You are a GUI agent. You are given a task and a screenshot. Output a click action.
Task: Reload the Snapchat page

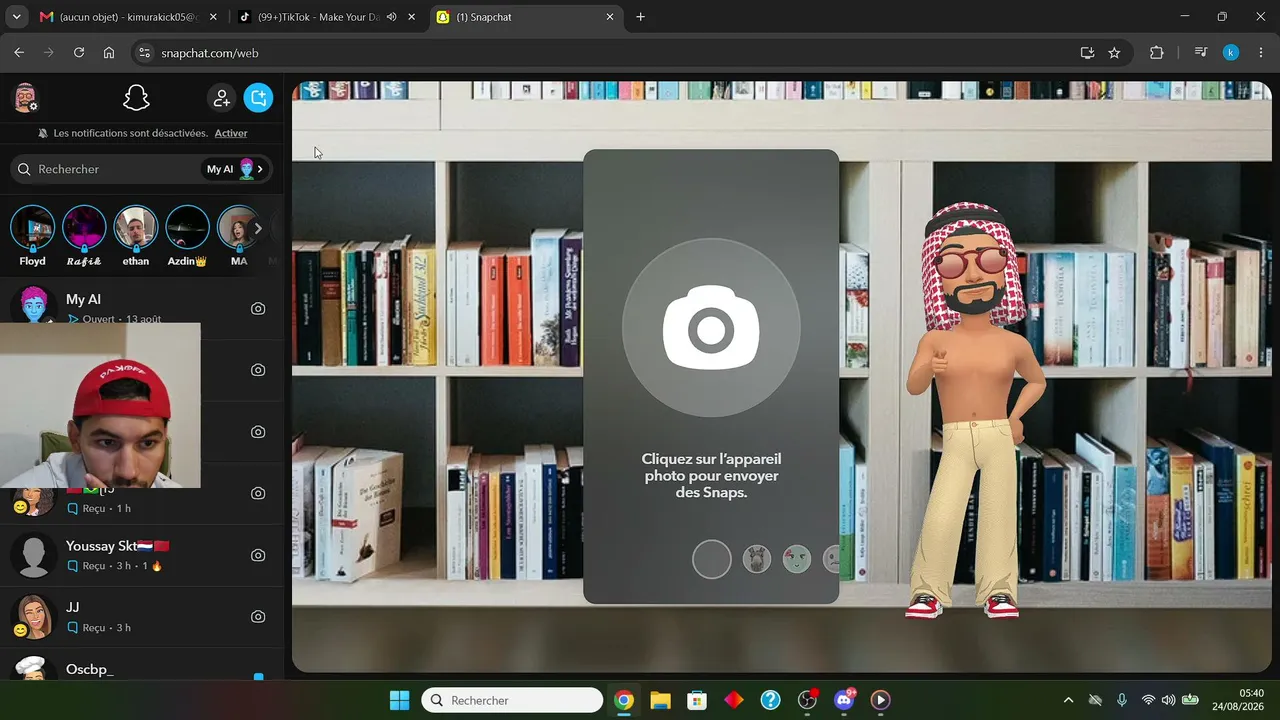tap(79, 53)
